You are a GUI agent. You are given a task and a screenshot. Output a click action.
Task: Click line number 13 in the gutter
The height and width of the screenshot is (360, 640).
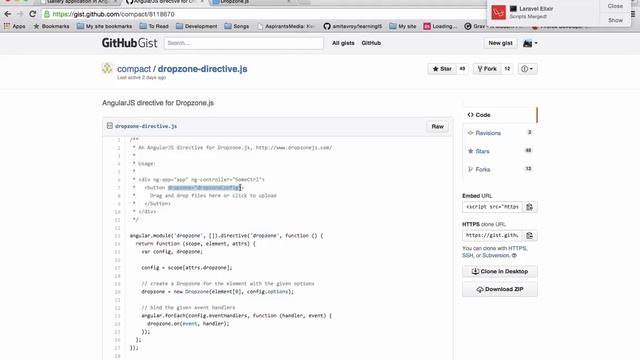click(x=118, y=236)
